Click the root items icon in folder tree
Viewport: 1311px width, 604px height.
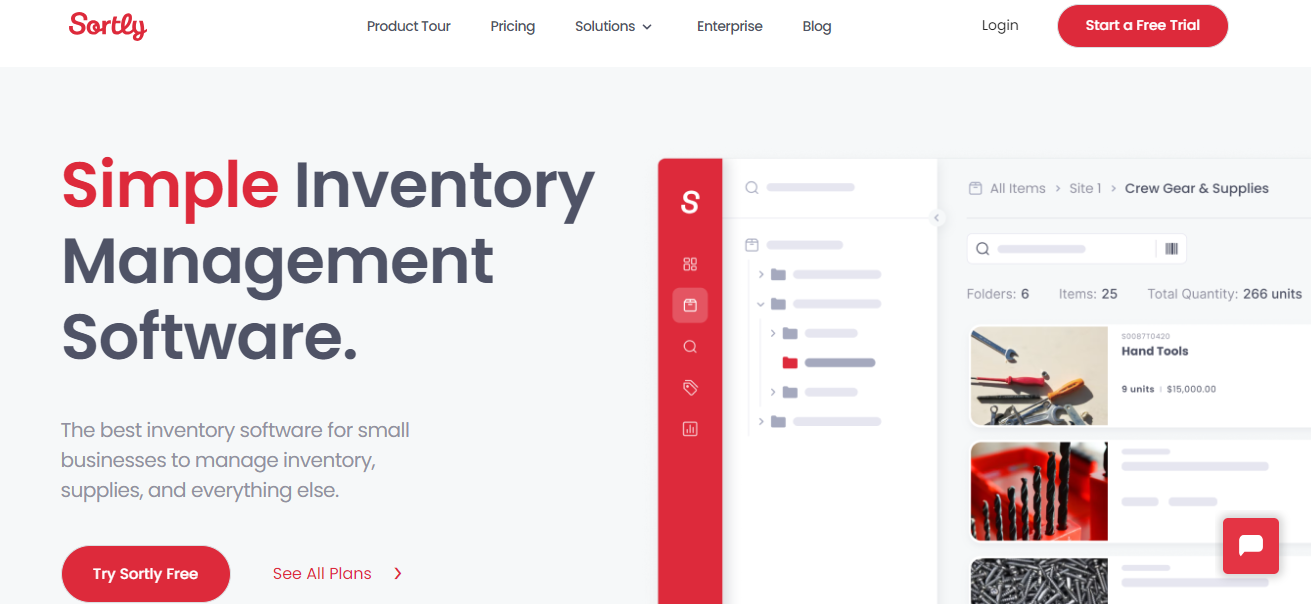click(x=753, y=245)
